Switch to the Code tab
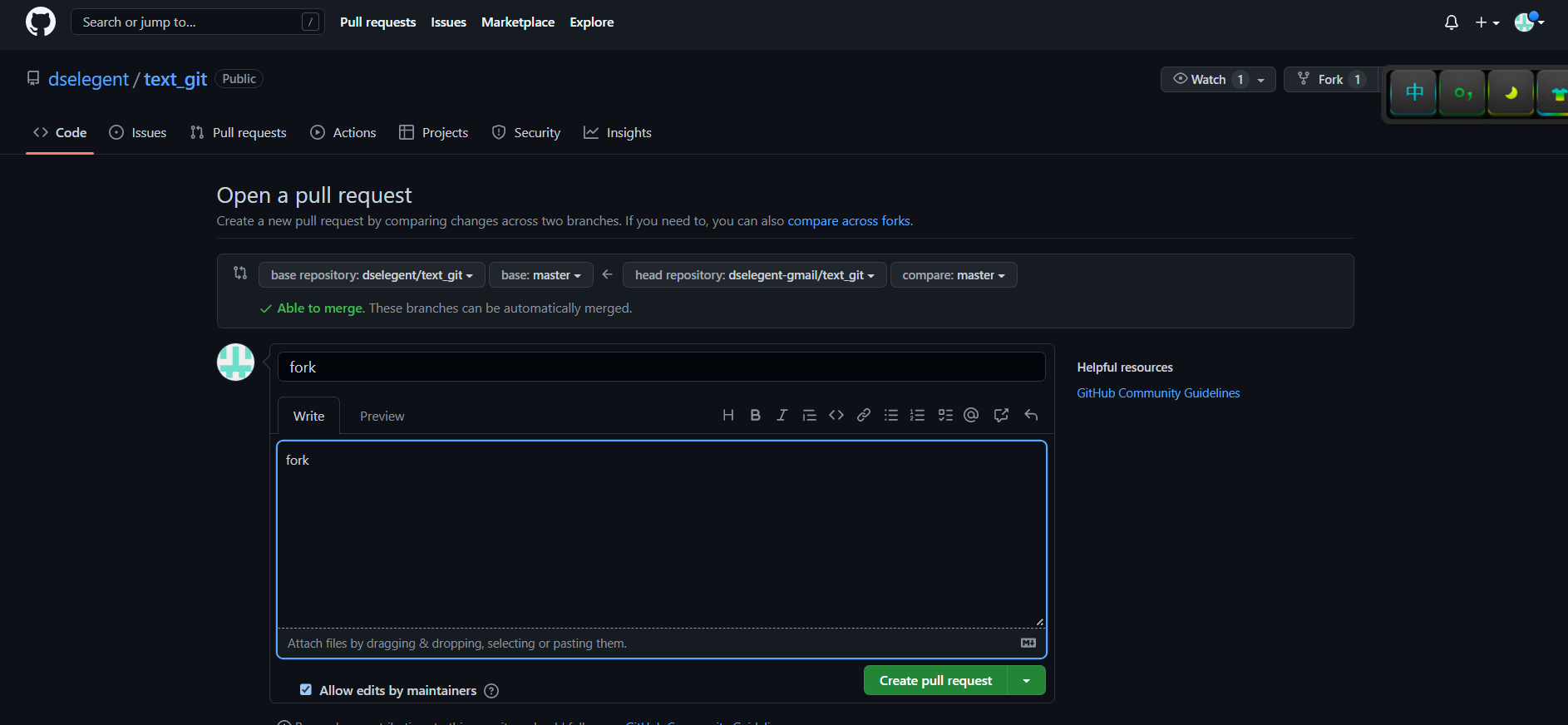This screenshot has width=1568, height=725. click(x=60, y=132)
